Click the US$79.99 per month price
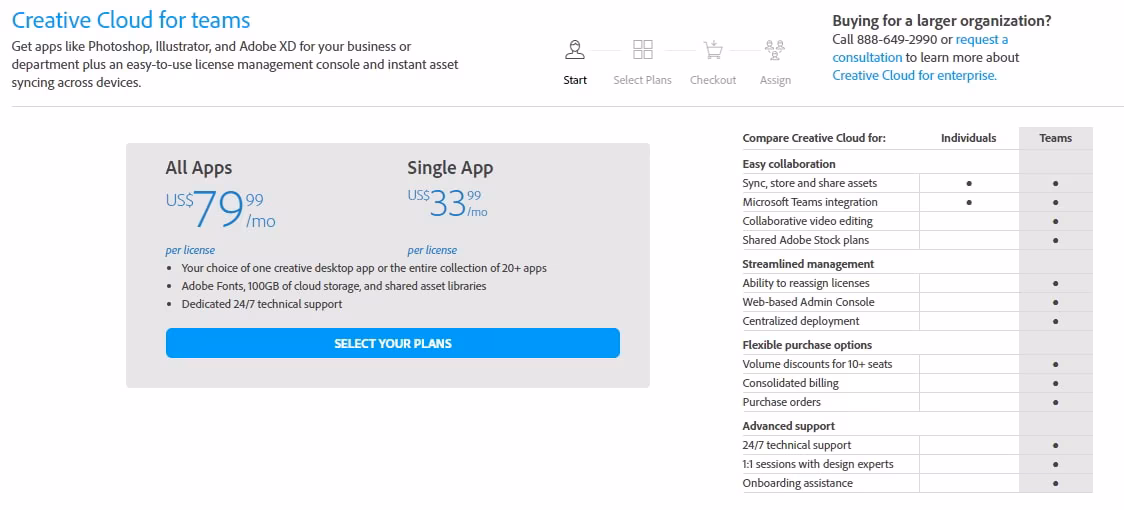Viewport: 1124px width, 510px height. (x=221, y=209)
